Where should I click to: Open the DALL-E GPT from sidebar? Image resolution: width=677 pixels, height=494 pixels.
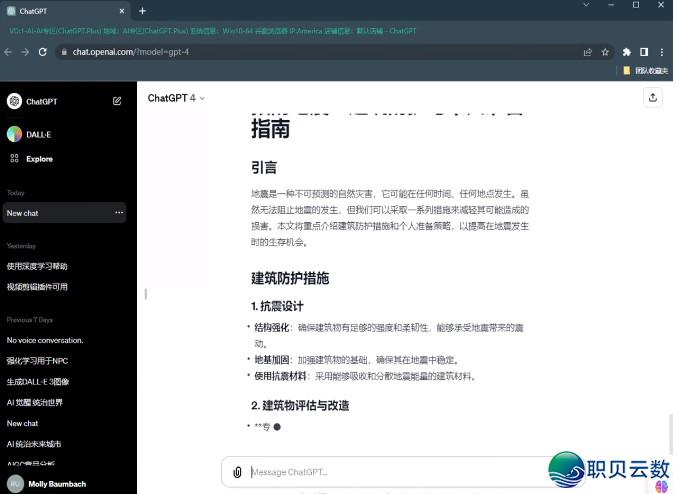(x=40, y=134)
